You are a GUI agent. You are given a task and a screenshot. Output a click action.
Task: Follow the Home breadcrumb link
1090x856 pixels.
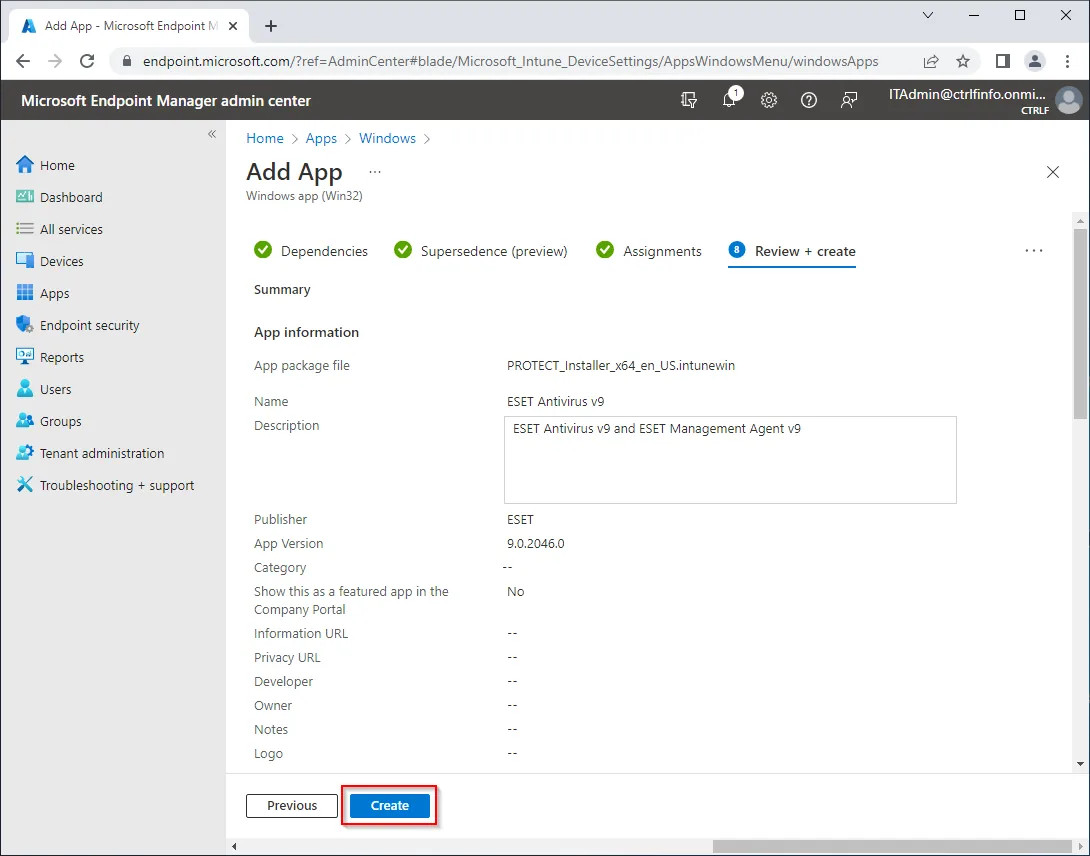[265, 138]
